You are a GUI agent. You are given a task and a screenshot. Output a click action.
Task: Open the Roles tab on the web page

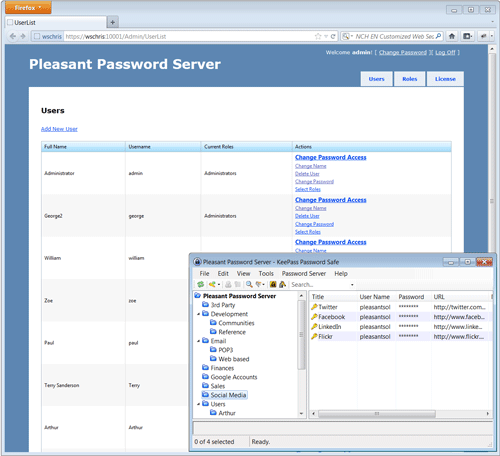click(410, 79)
